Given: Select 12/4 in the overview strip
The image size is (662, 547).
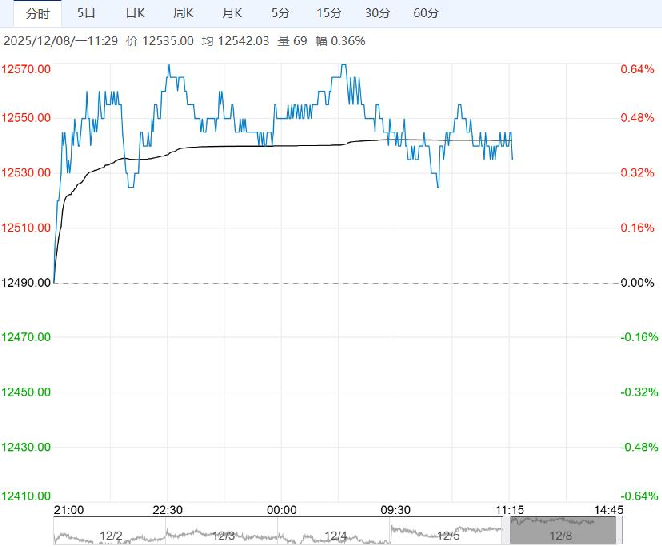Looking at the screenshot, I should (x=336, y=534).
